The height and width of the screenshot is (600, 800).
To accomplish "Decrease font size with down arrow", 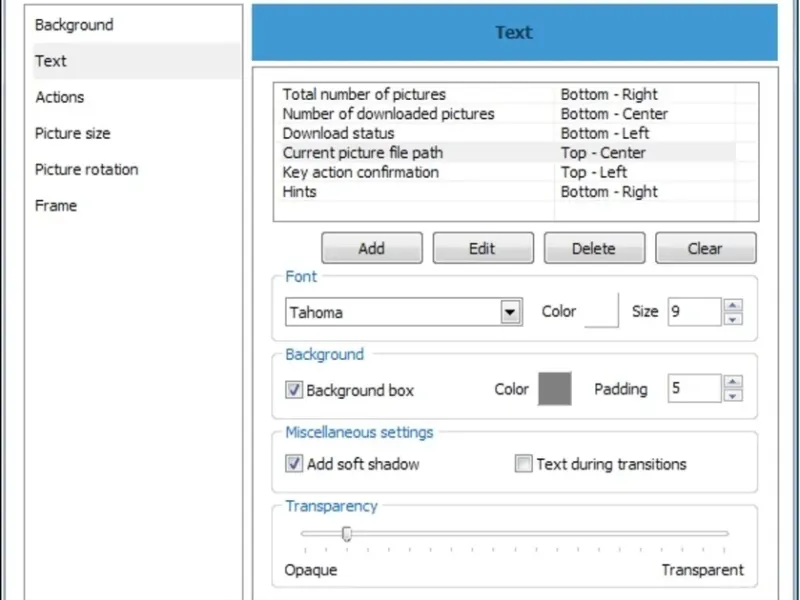I will tap(734, 319).
